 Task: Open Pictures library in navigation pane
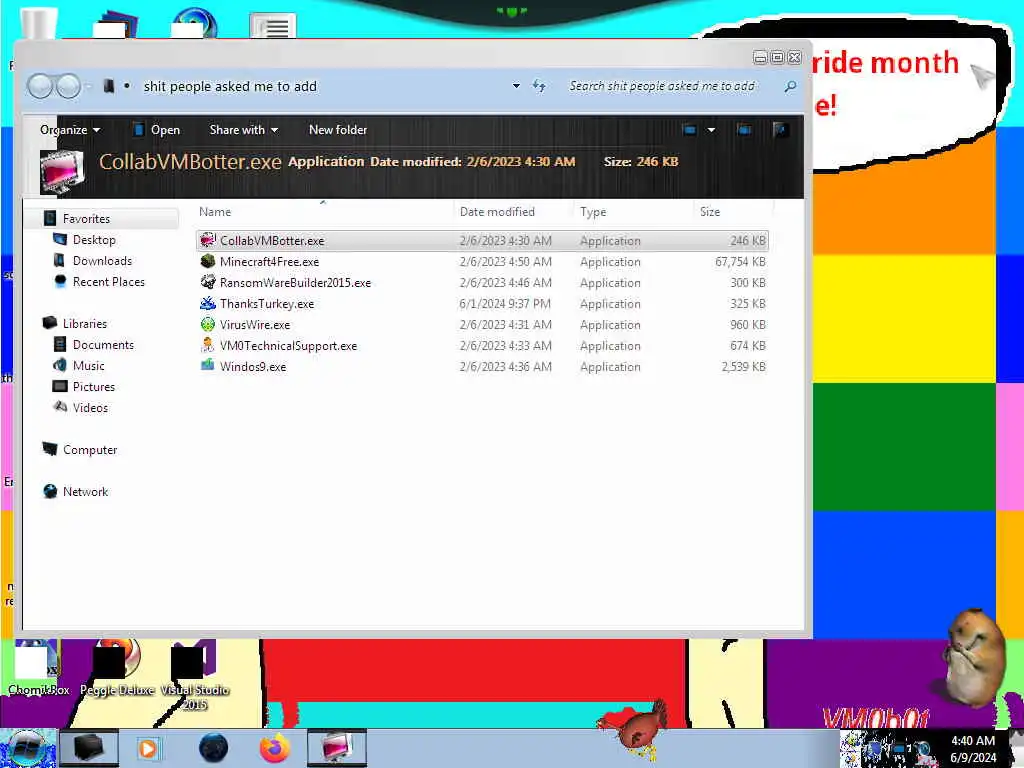pos(93,386)
